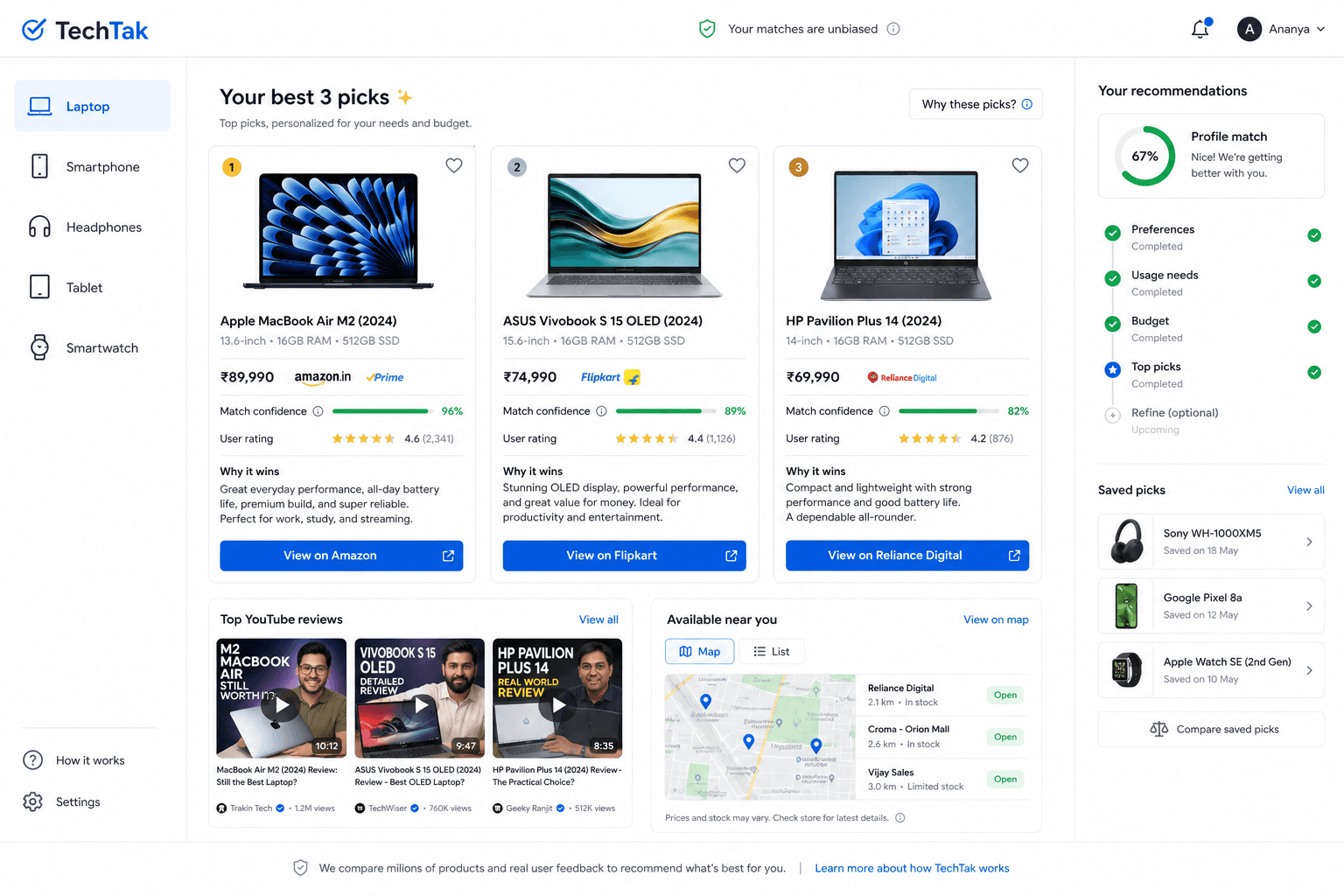Click the Flipkart retailer logo
The height and width of the screenshot is (896, 1344).
point(611,377)
